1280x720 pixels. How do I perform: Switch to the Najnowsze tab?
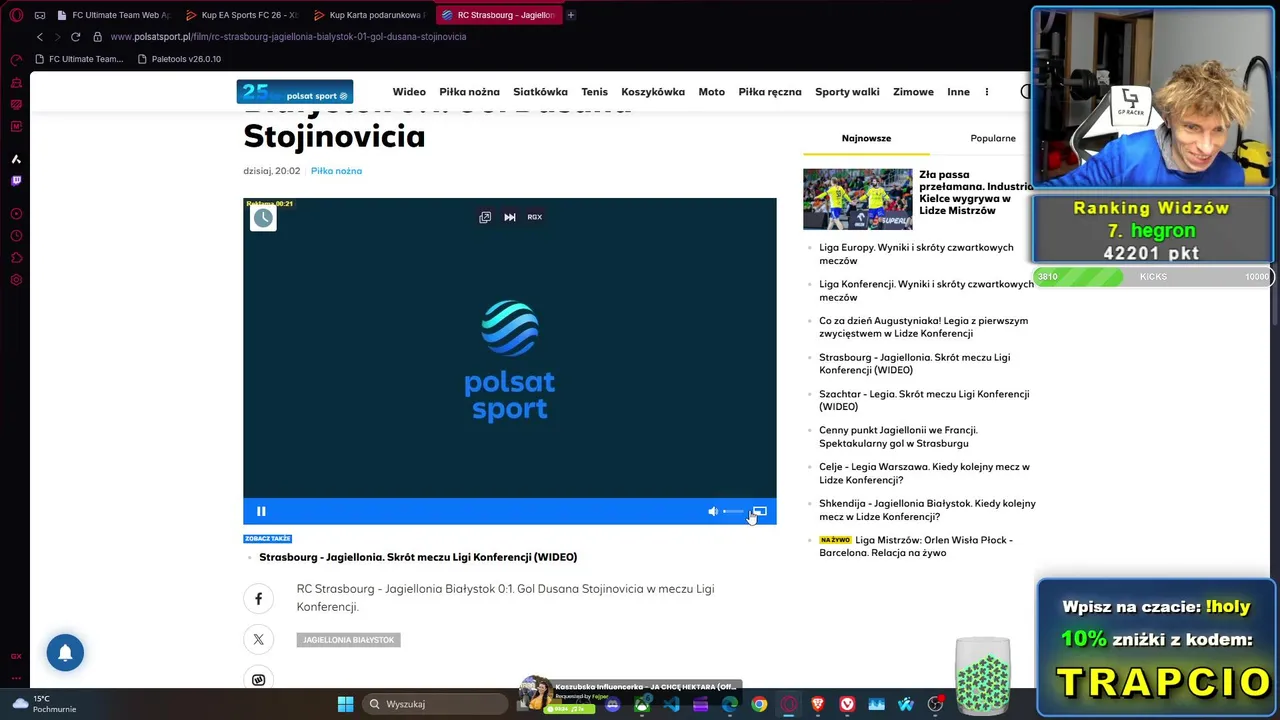pos(866,138)
